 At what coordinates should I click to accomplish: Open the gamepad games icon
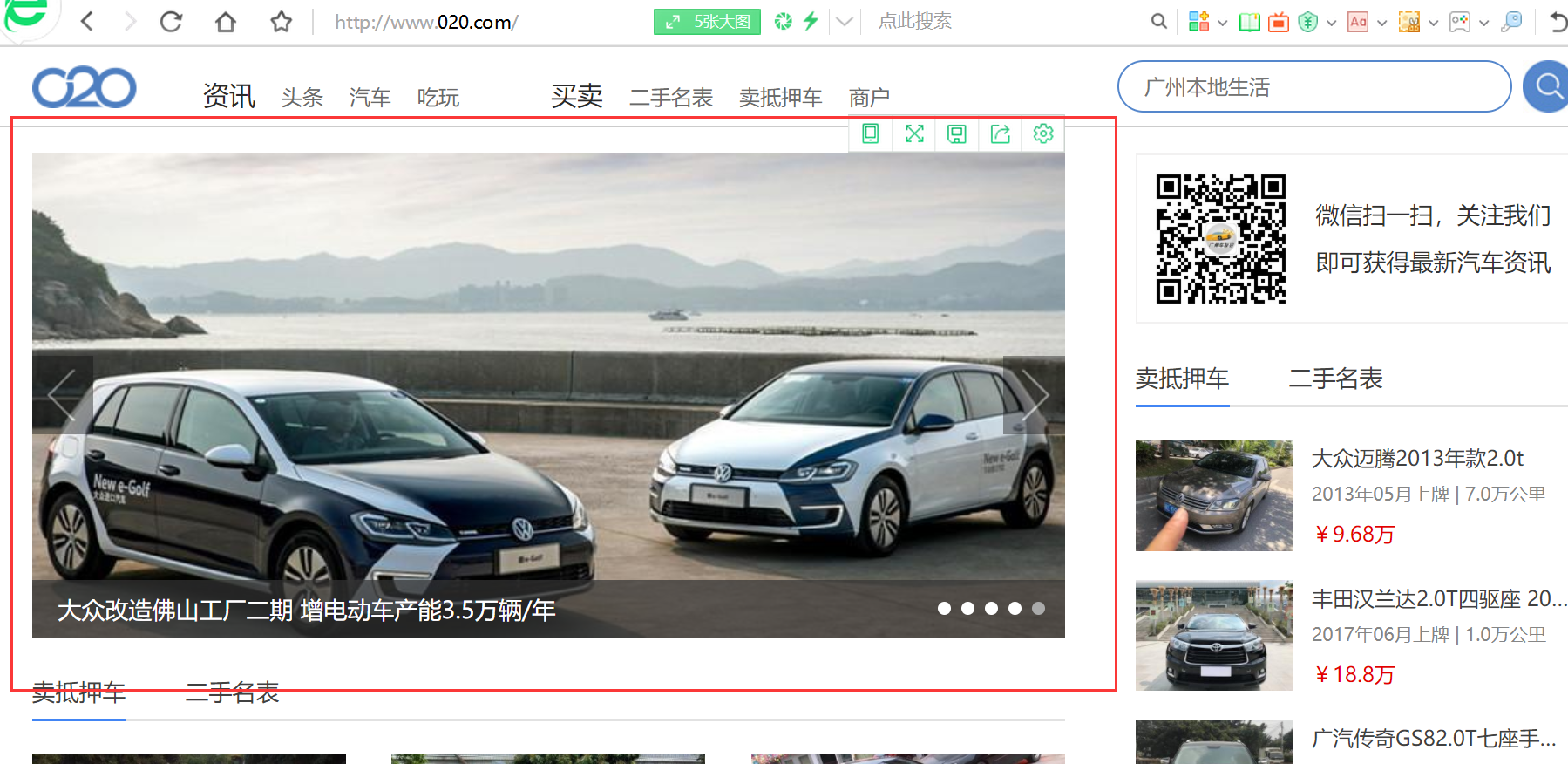point(1460,22)
